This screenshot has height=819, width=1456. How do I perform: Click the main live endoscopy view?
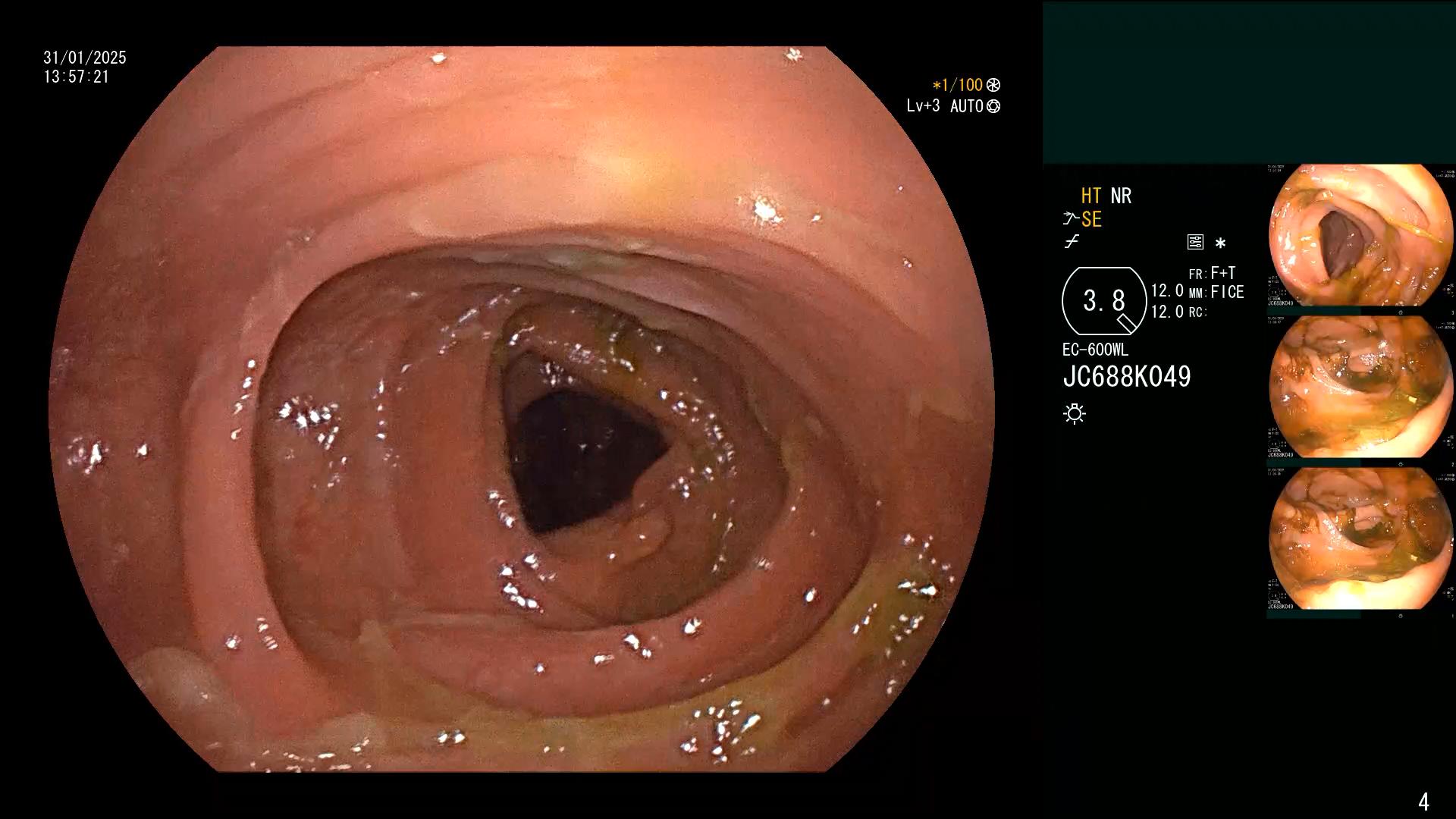[522, 409]
